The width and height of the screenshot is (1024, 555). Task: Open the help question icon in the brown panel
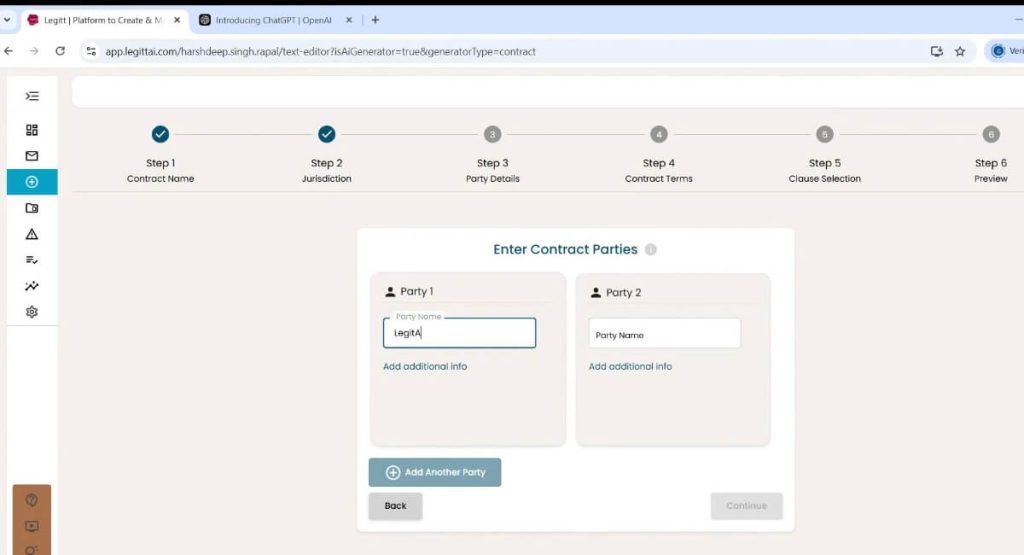(31, 500)
